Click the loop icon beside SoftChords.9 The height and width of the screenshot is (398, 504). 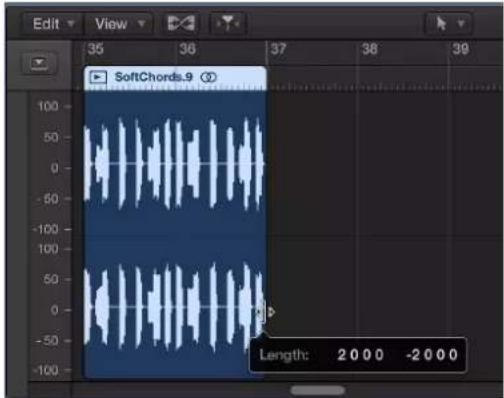208,77
